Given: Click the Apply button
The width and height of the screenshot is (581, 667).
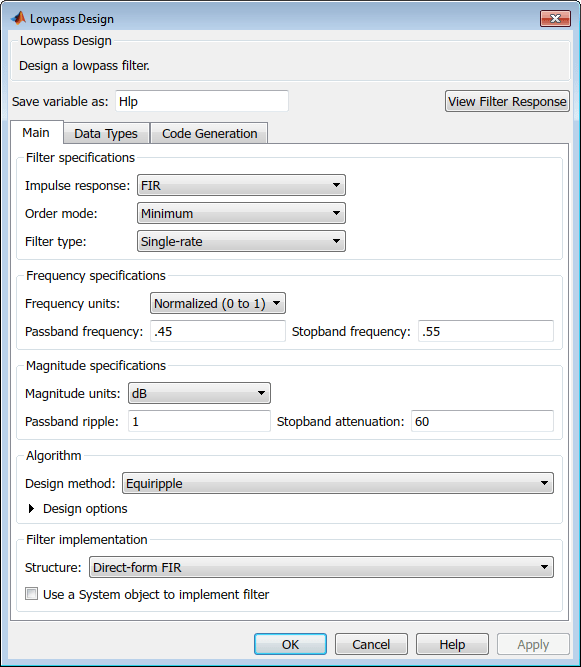Looking at the screenshot, I should click(533, 644).
